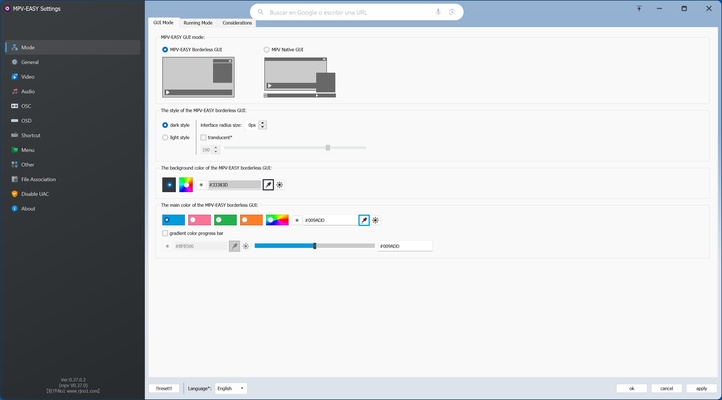Click the blue progress bar preview slider
722x400 pixels.
pos(314,246)
